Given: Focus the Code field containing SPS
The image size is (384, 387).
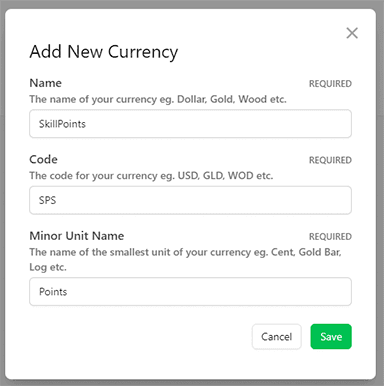Looking at the screenshot, I should click(190, 200).
